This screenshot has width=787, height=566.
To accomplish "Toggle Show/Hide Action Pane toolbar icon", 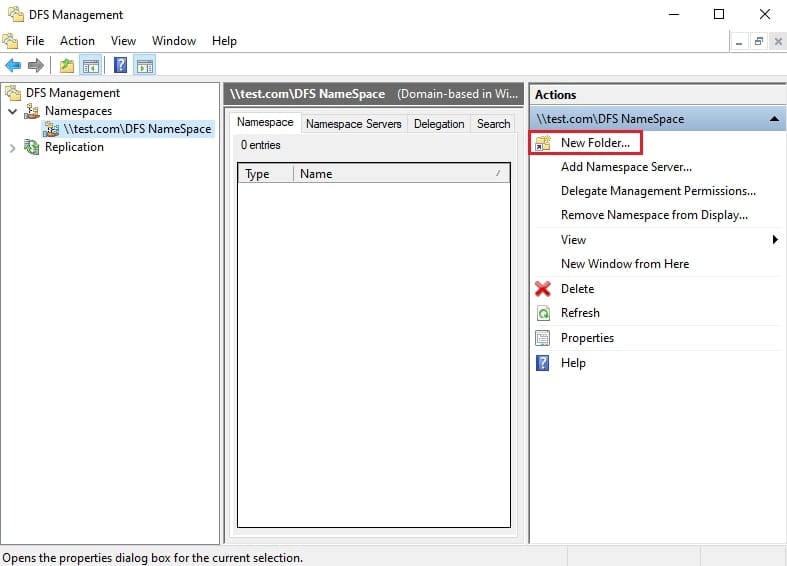I will 145,65.
